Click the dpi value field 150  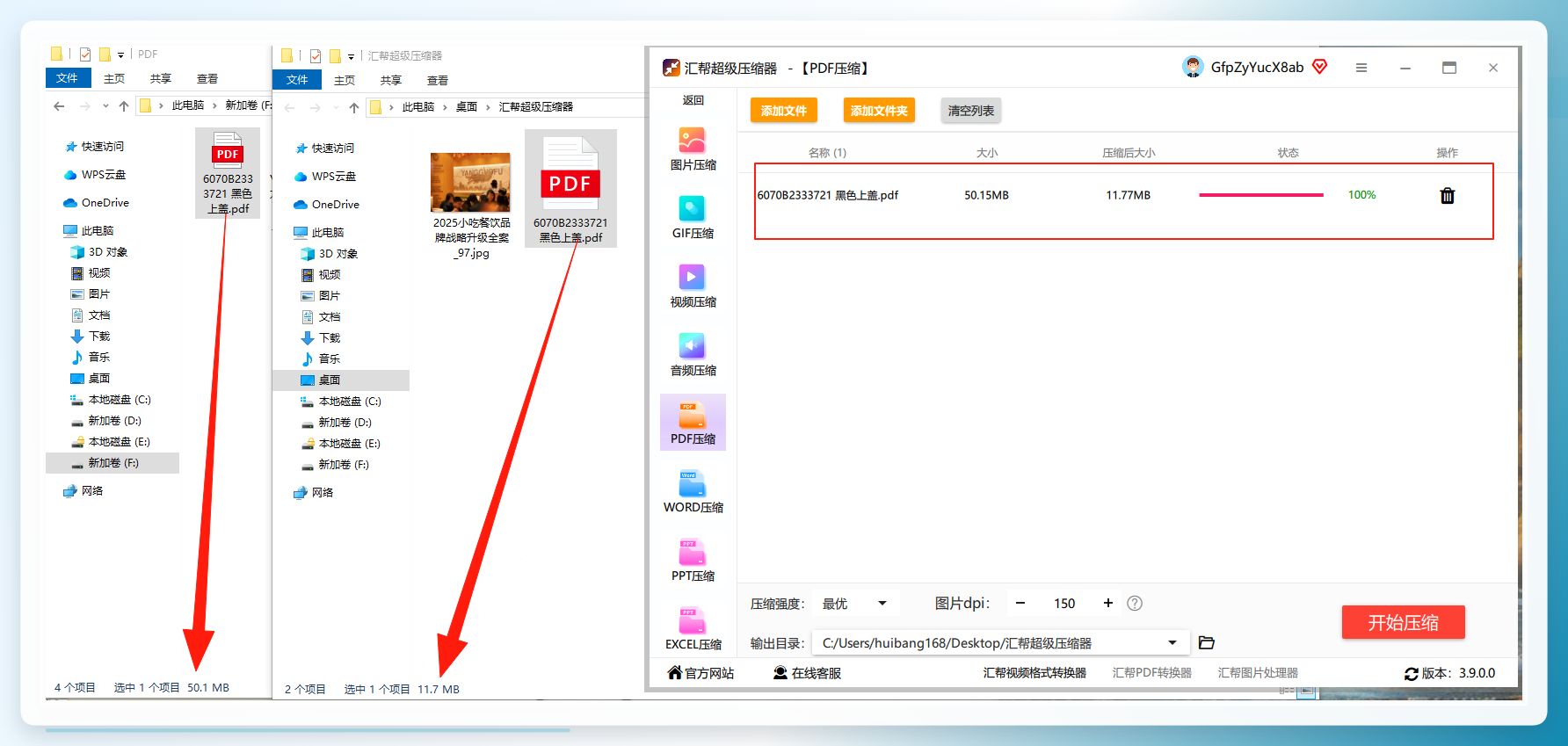click(1064, 604)
